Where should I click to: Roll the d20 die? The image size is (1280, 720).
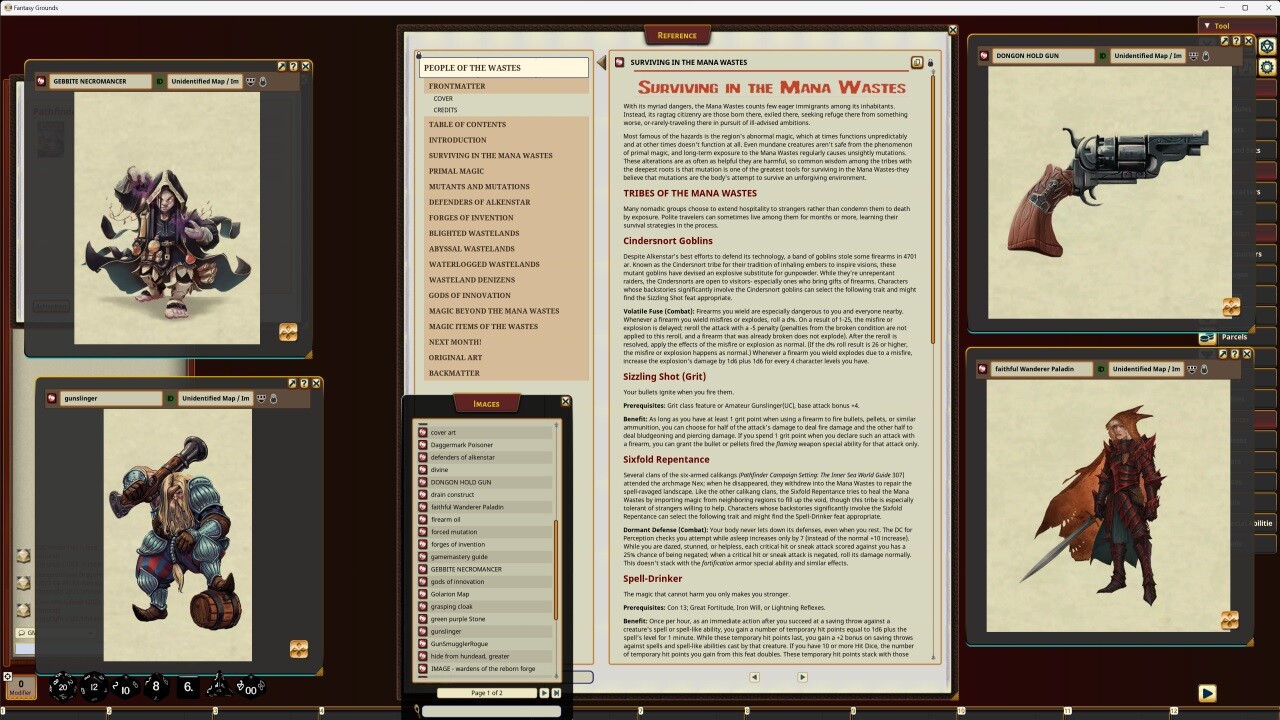[x=62, y=686]
